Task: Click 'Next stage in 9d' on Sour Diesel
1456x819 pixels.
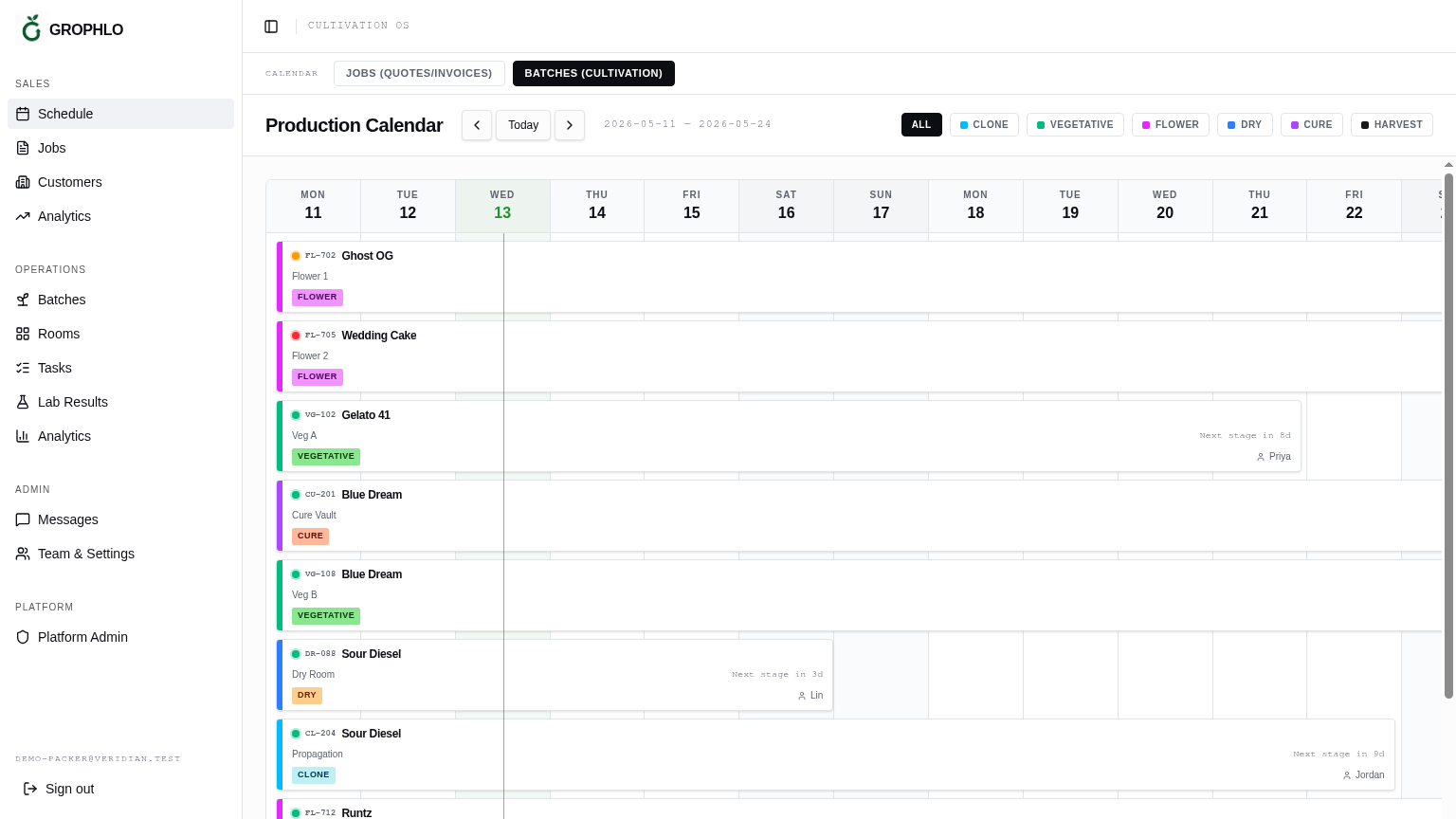Action: click(1338, 755)
